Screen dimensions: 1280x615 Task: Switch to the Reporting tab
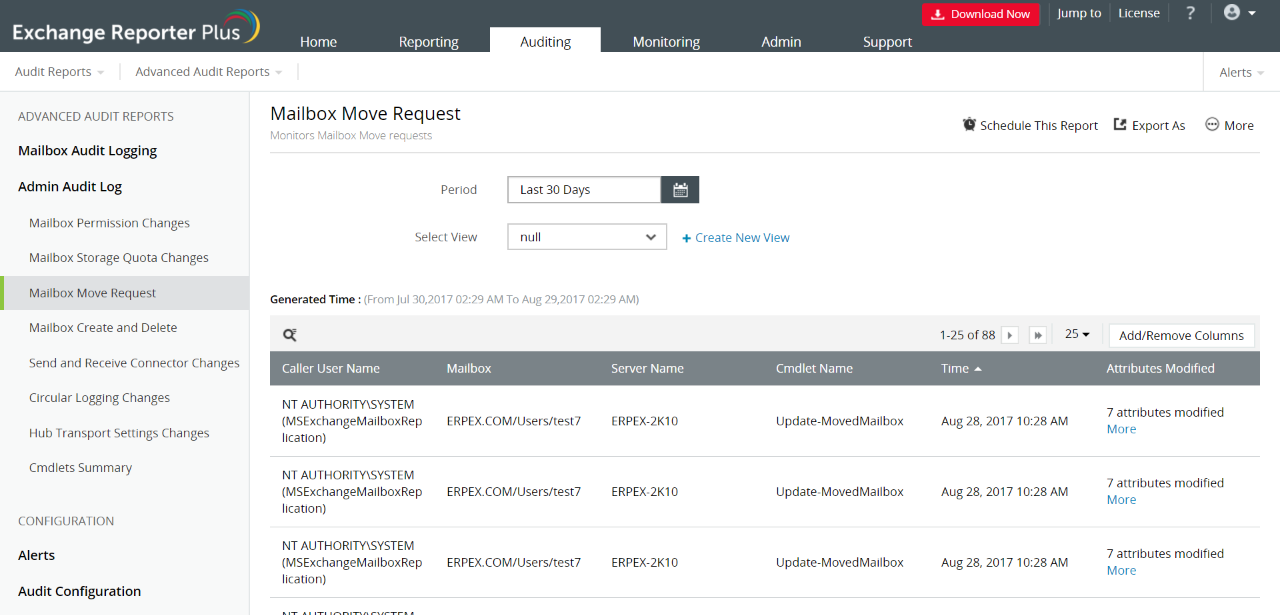[x=428, y=42]
